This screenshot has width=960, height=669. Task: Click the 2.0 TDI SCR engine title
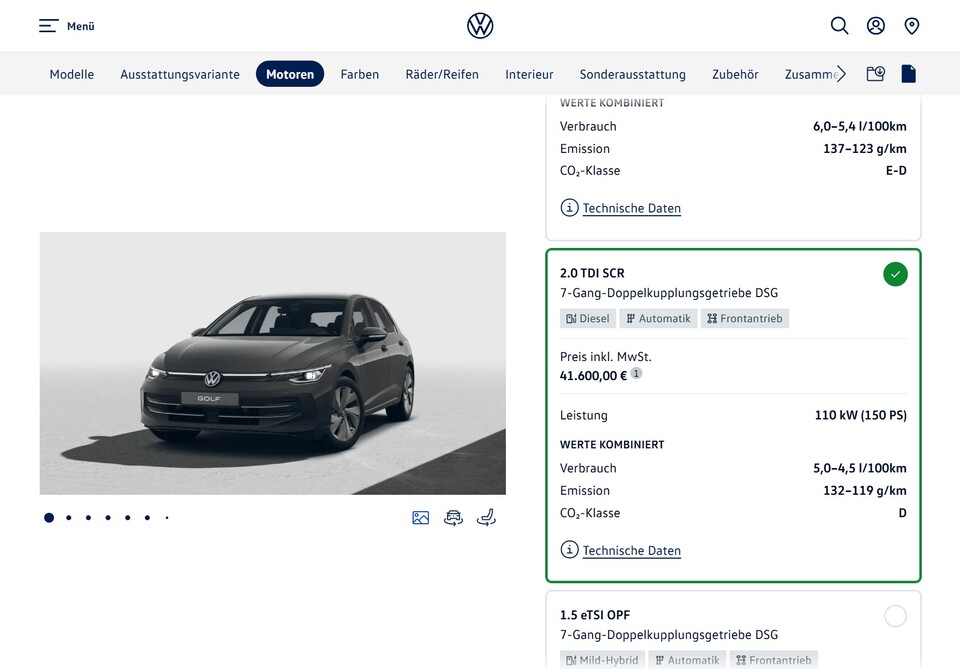[592, 273]
